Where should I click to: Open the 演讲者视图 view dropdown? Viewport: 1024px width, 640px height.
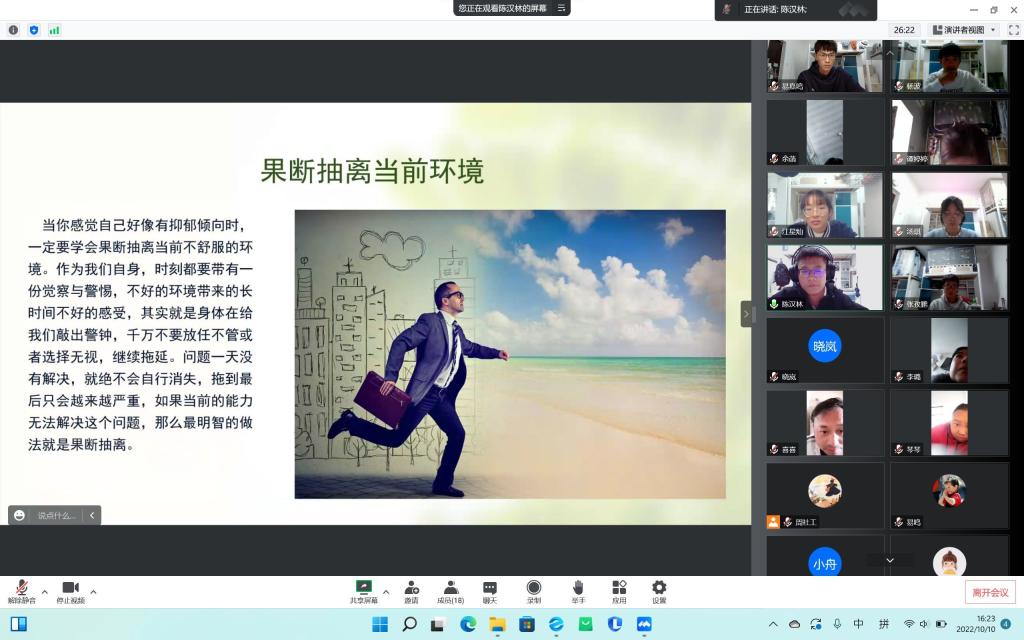click(964, 30)
